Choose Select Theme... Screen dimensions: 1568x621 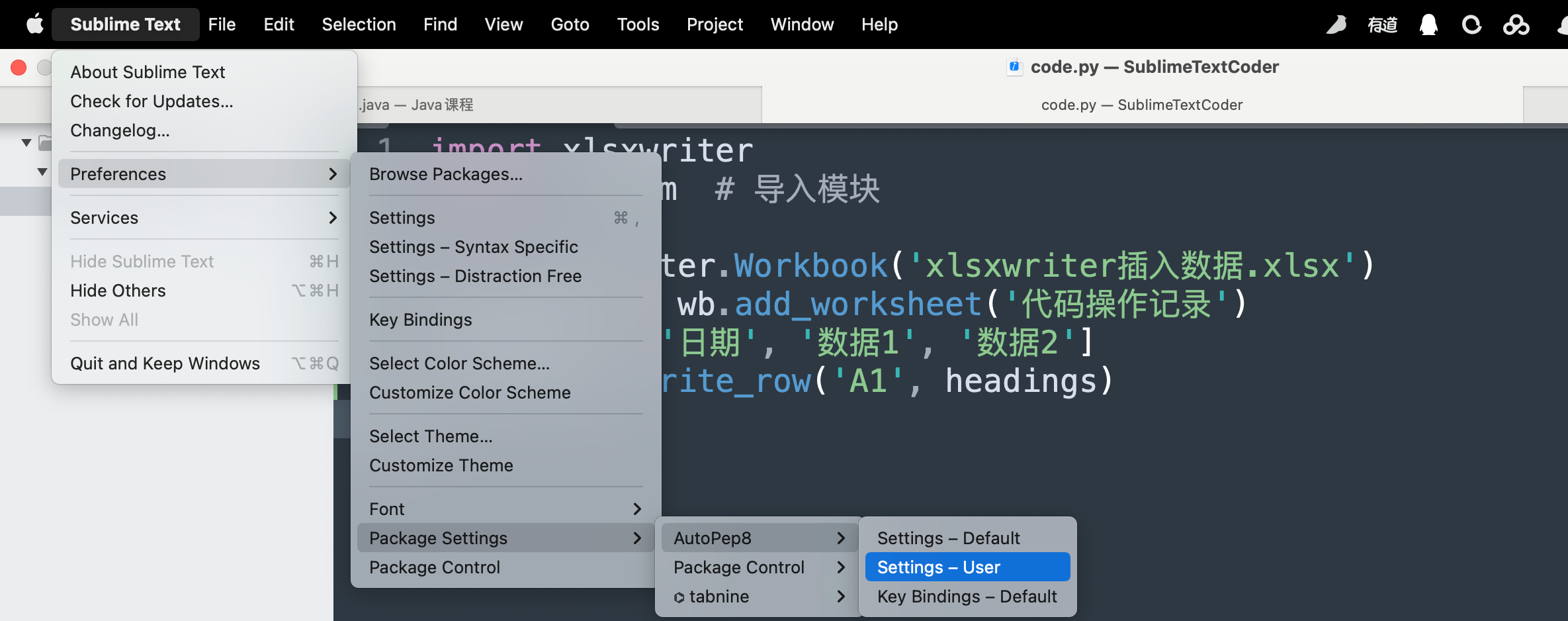pos(505,436)
